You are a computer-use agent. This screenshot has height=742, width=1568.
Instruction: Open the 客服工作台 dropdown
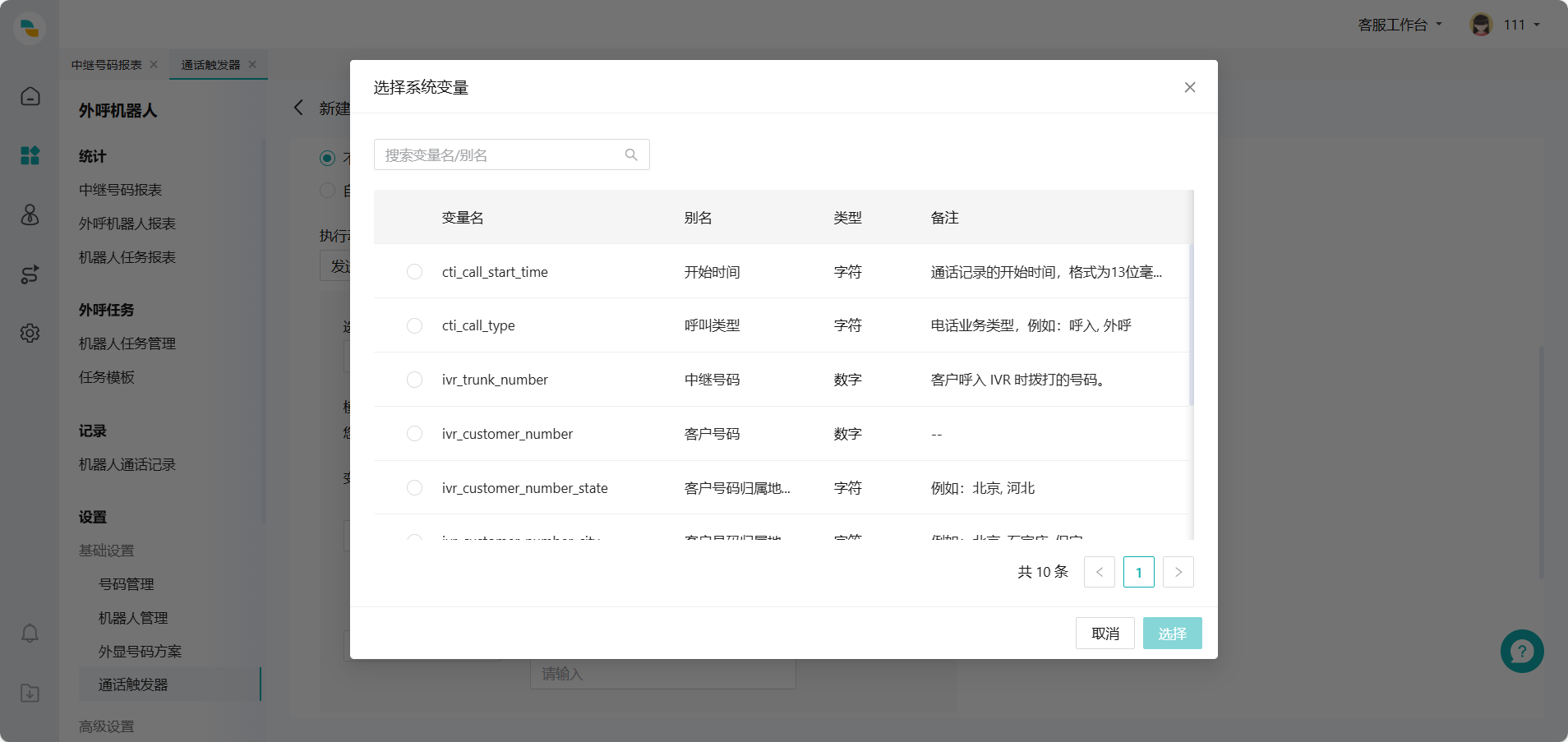(x=1400, y=24)
